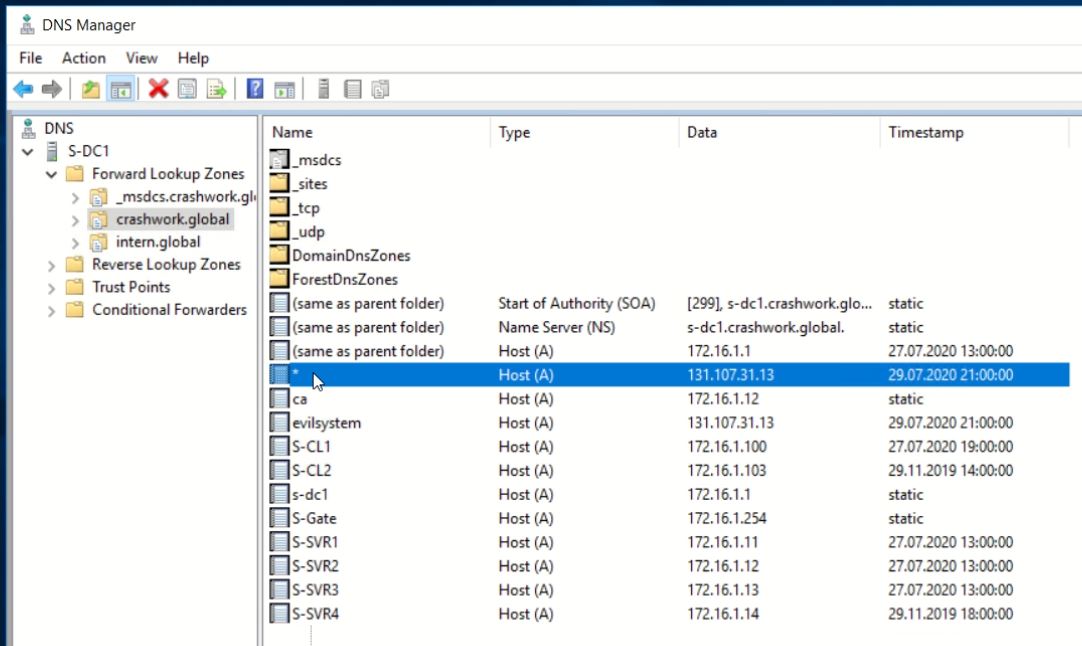1082x646 pixels.
Task: Click the New Server toolbar icon
Action: click(323, 89)
